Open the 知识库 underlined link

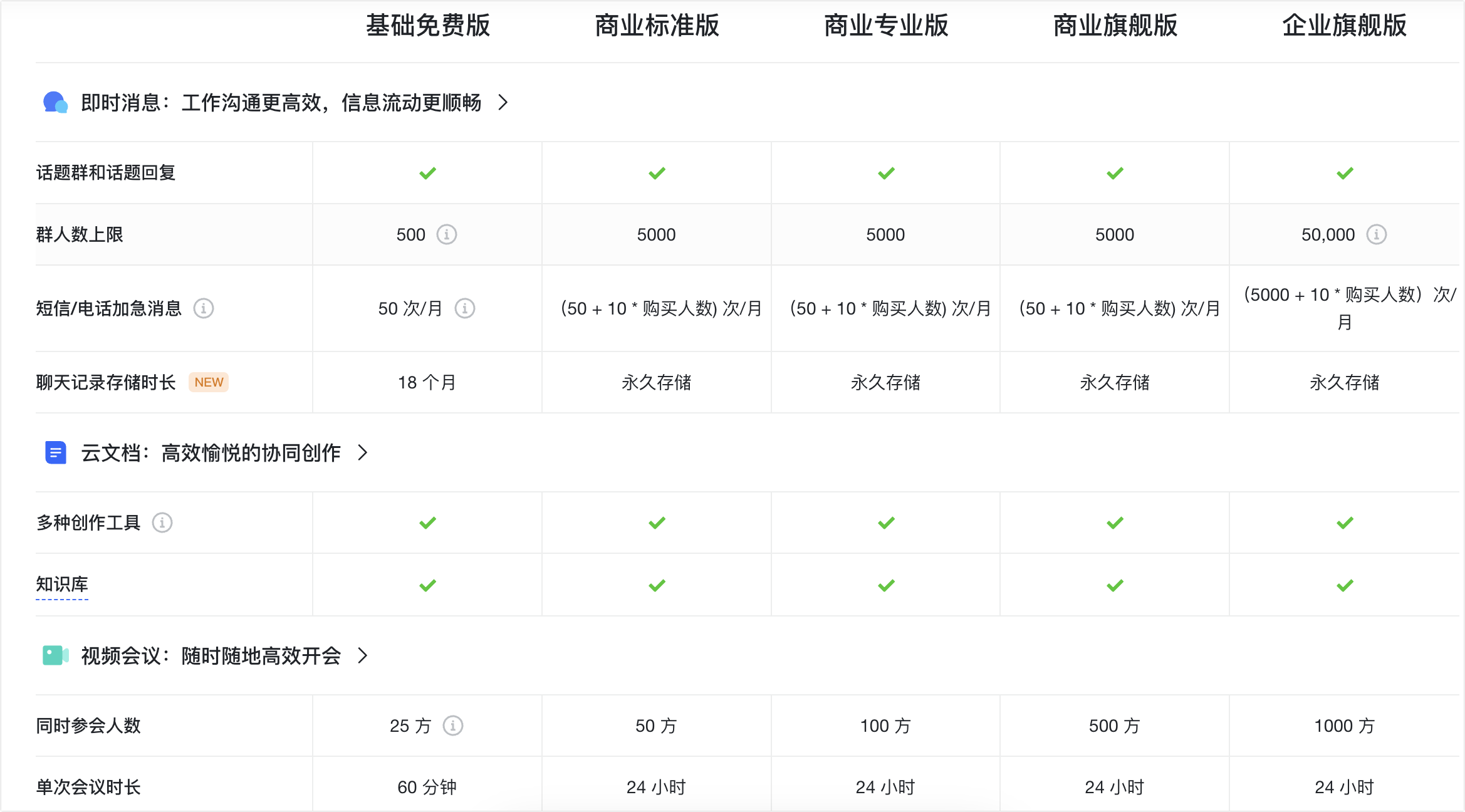tap(62, 584)
